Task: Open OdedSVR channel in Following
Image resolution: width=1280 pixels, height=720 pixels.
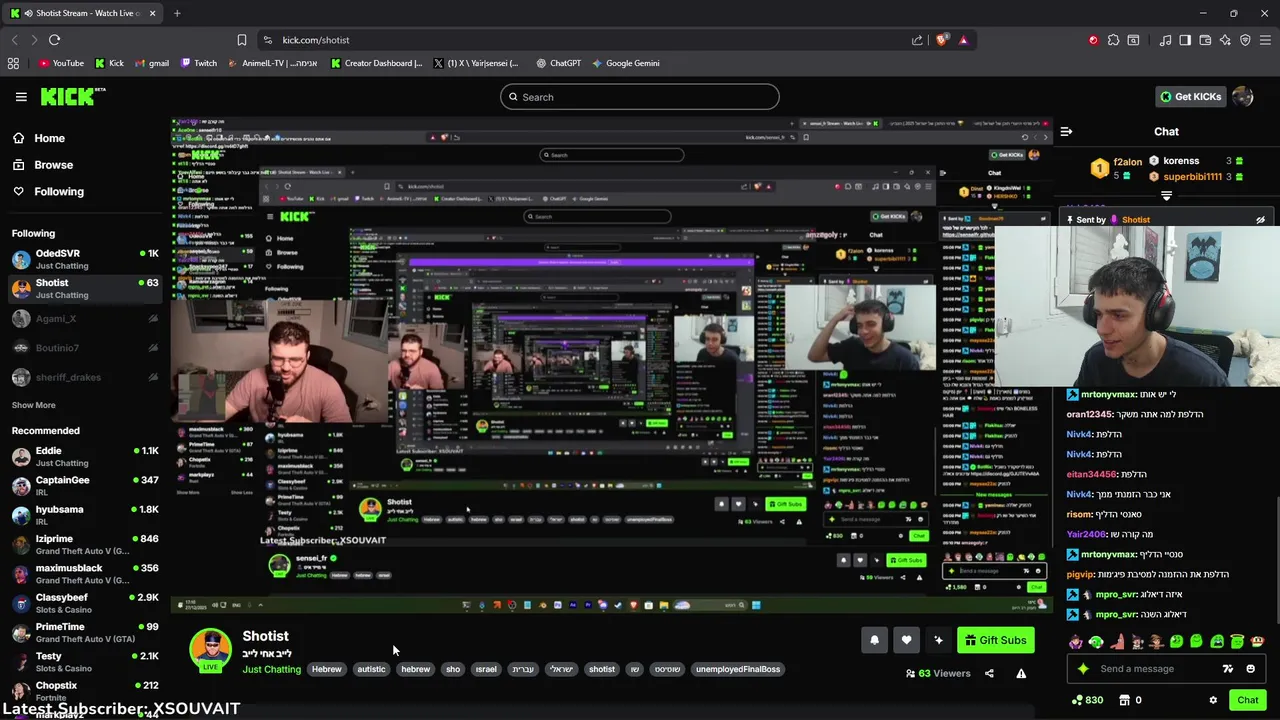Action: [84, 259]
